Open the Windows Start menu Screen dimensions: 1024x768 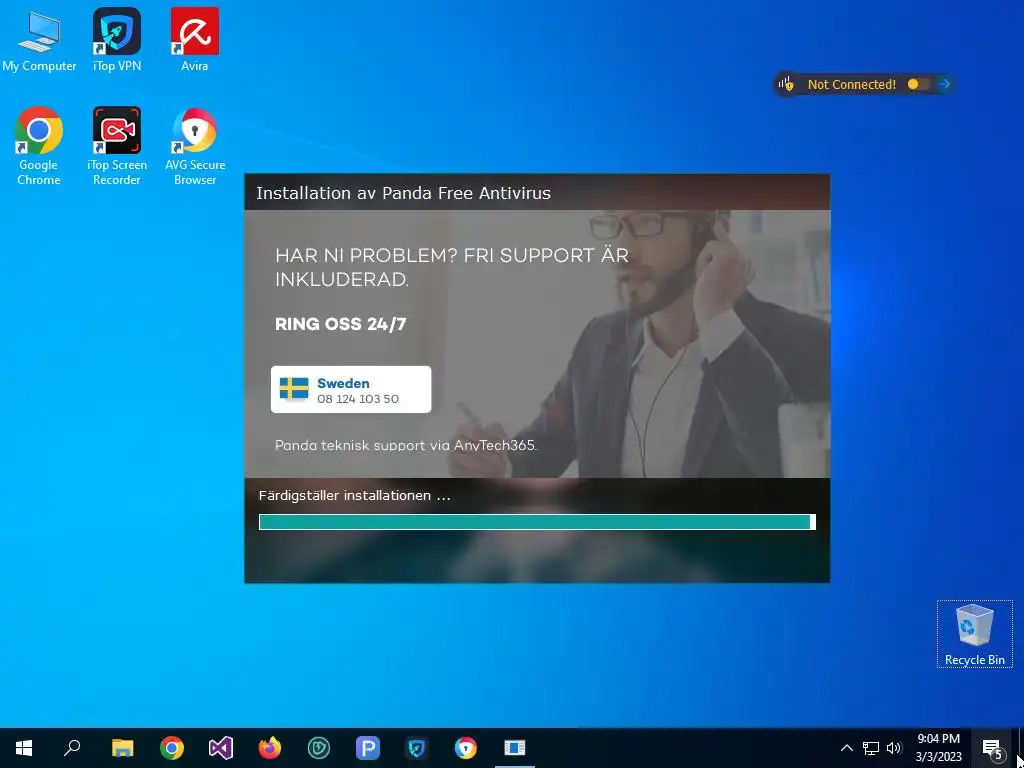(x=24, y=748)
